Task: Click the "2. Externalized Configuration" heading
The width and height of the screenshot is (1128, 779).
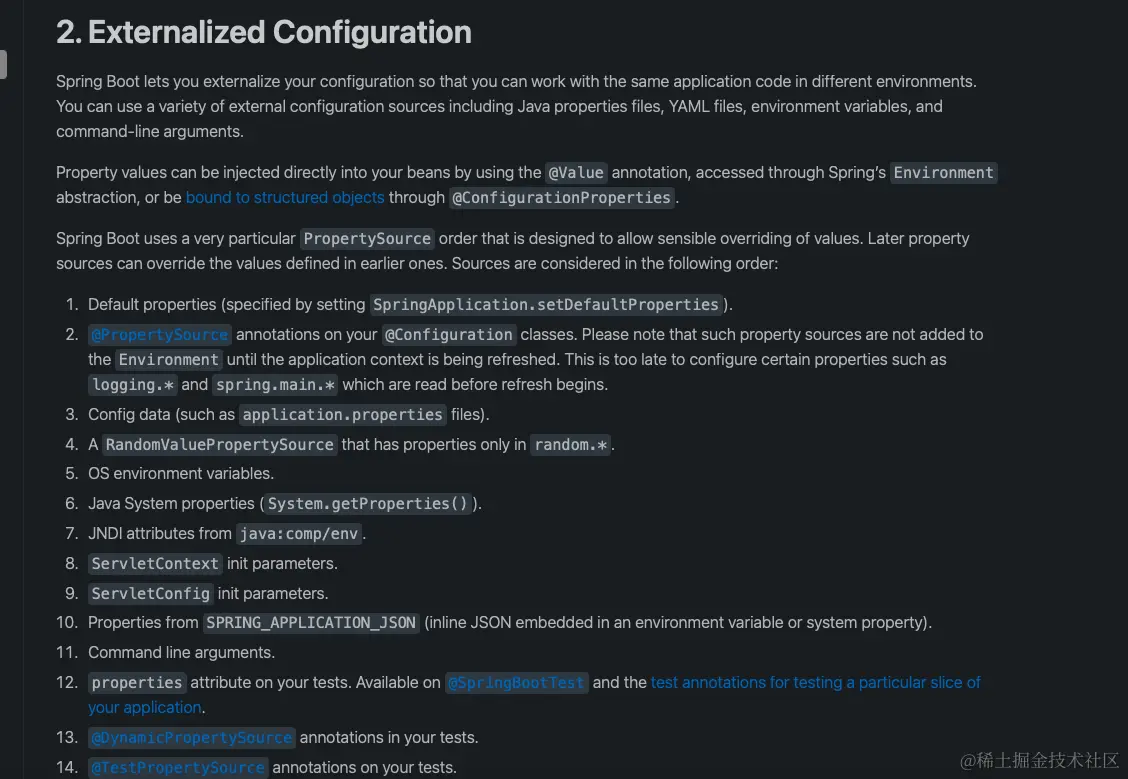Action: (x=264, y=33)
